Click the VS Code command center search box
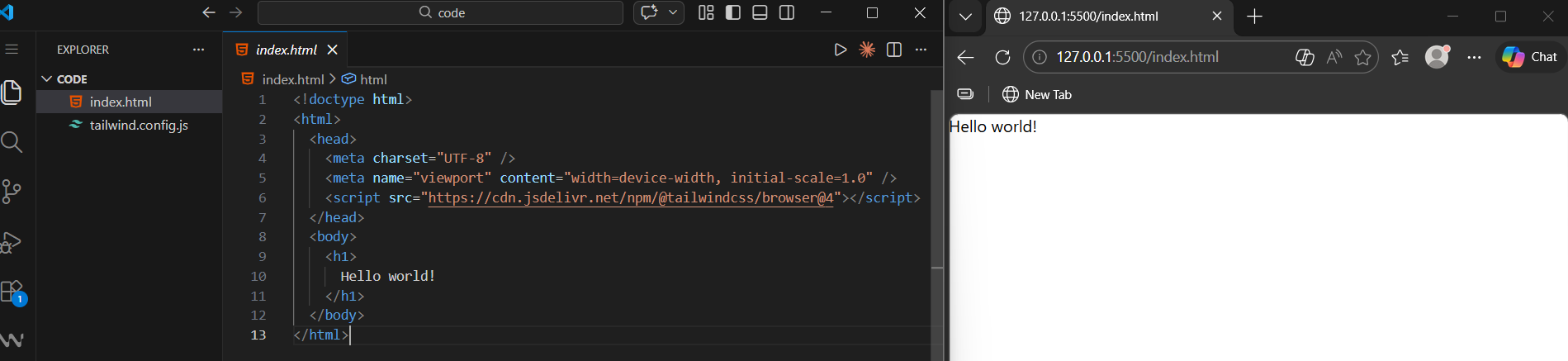The width and height of the screenshot is (1568, 361). point(440,12)
